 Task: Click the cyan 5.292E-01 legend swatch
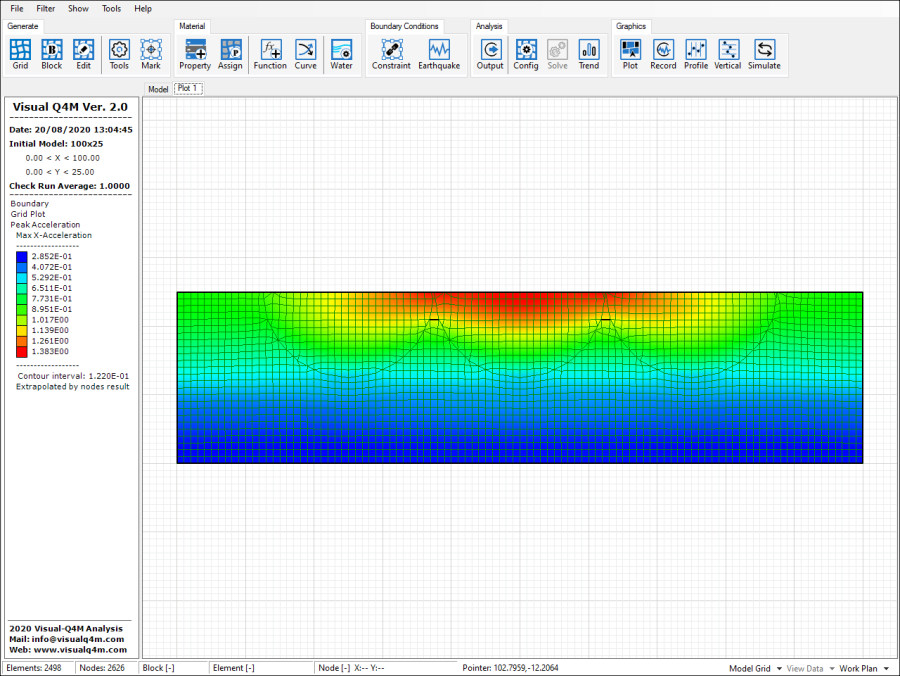22,278
